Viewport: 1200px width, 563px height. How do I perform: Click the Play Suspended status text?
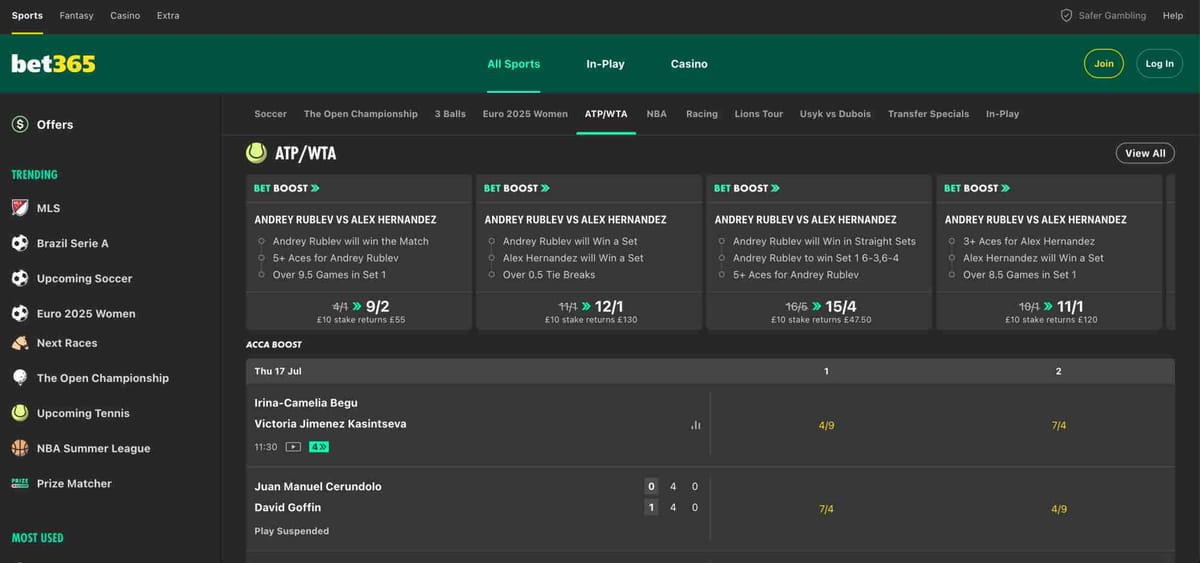pyautogui.click(x=292, y=531)
